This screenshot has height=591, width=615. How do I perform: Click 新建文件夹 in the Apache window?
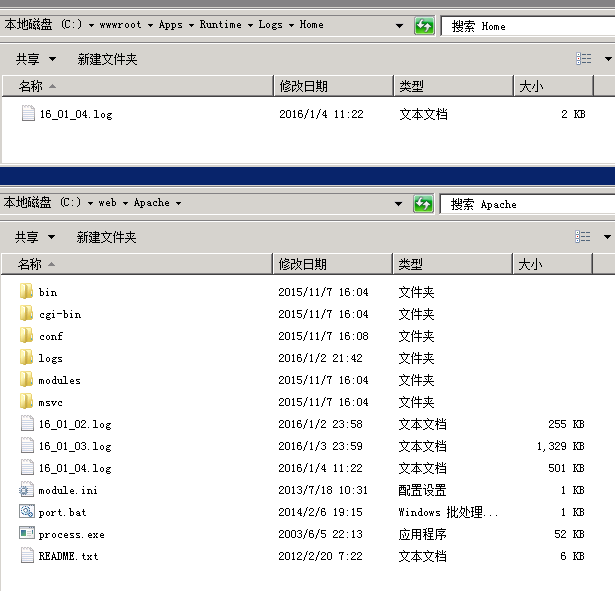107,238
